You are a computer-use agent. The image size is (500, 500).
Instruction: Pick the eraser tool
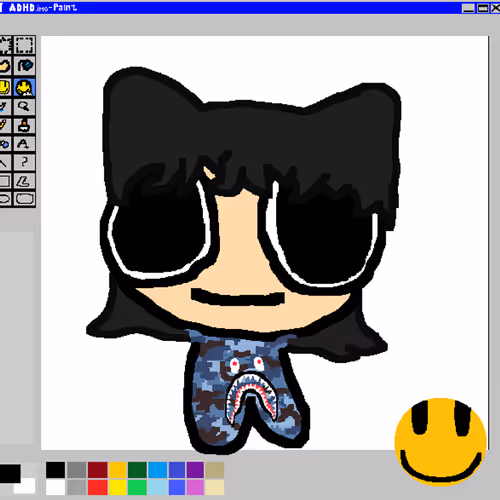point(5,66)
